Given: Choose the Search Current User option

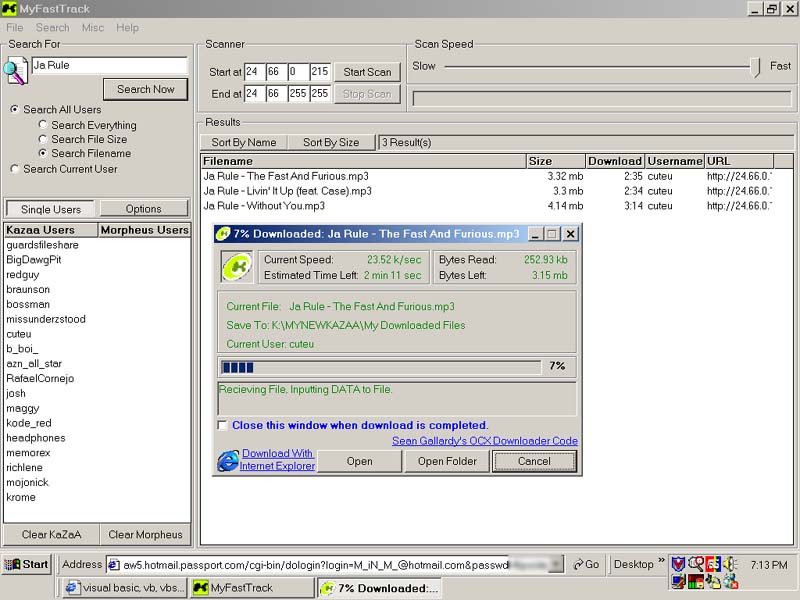Looking at the screenshot, I should (x=14, y=169).
